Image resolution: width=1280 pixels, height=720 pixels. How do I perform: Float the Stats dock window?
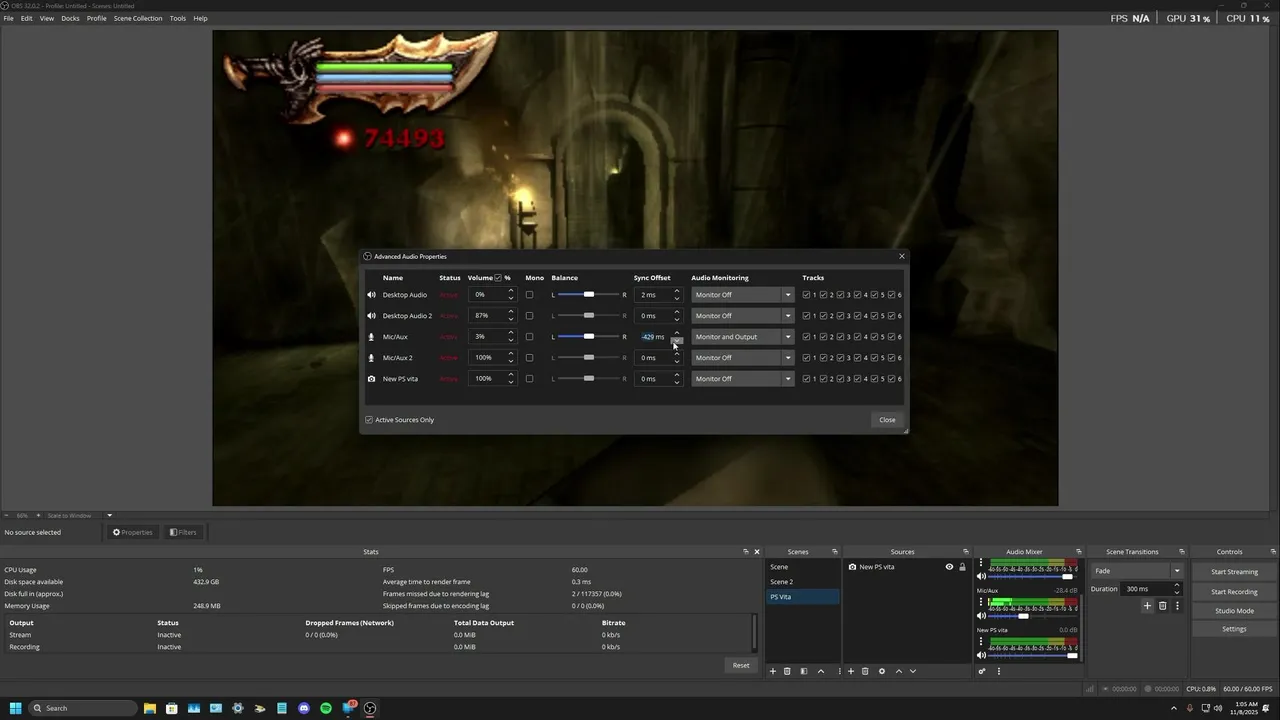pos(746,552)
